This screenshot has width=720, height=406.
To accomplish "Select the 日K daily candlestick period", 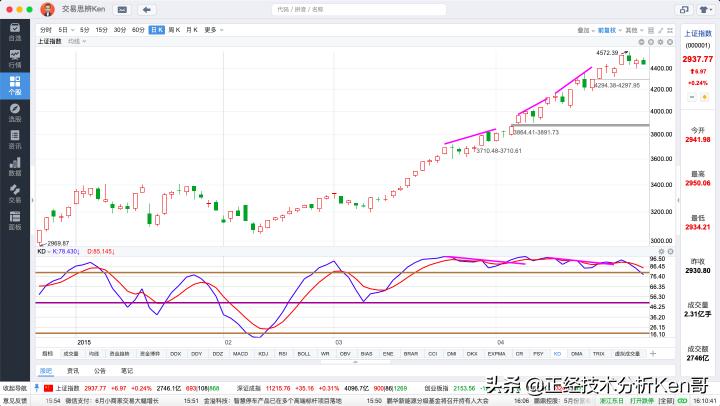I will [x=157, y=30].
